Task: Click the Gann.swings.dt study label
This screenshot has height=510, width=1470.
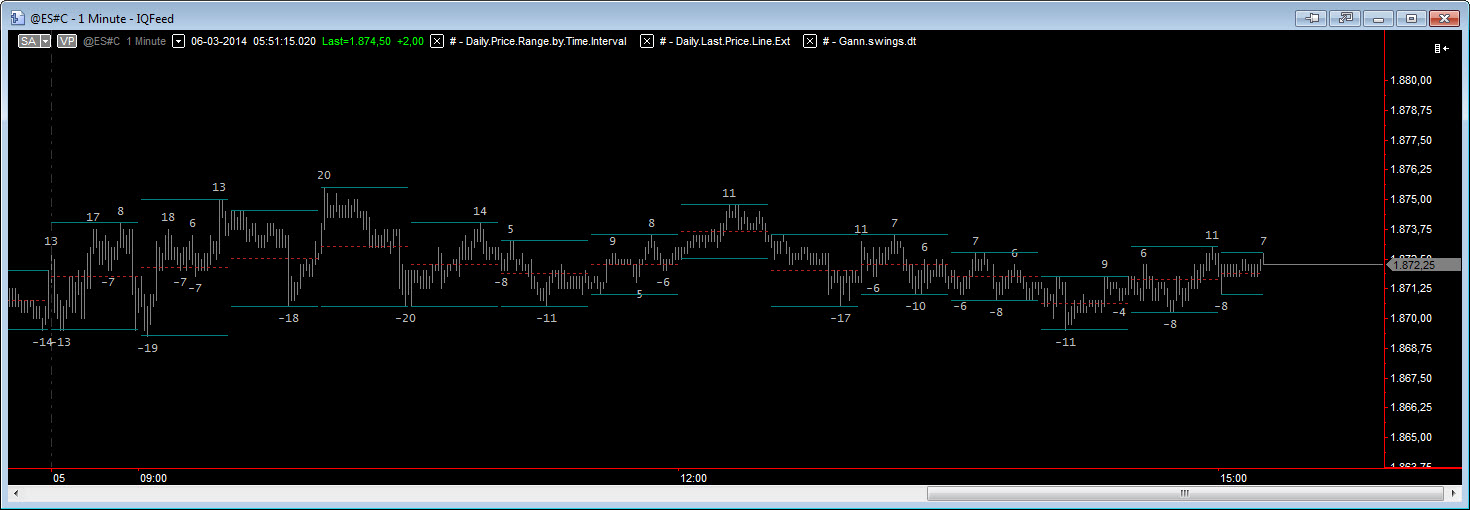Action: [869, 41]
